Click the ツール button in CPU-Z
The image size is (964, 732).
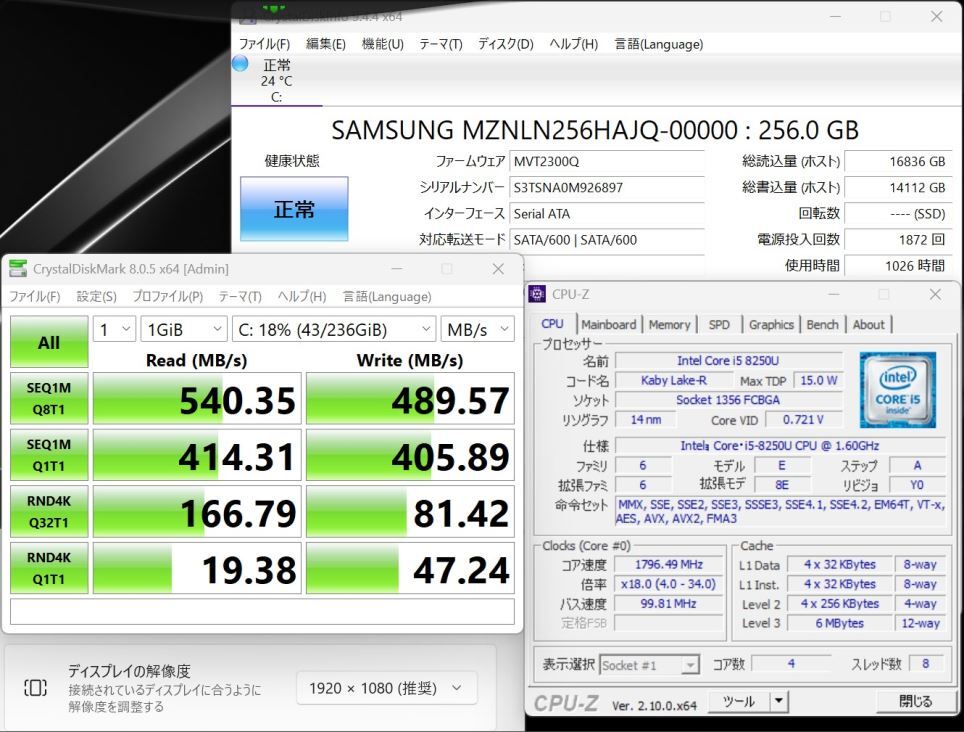click(739, 701)
